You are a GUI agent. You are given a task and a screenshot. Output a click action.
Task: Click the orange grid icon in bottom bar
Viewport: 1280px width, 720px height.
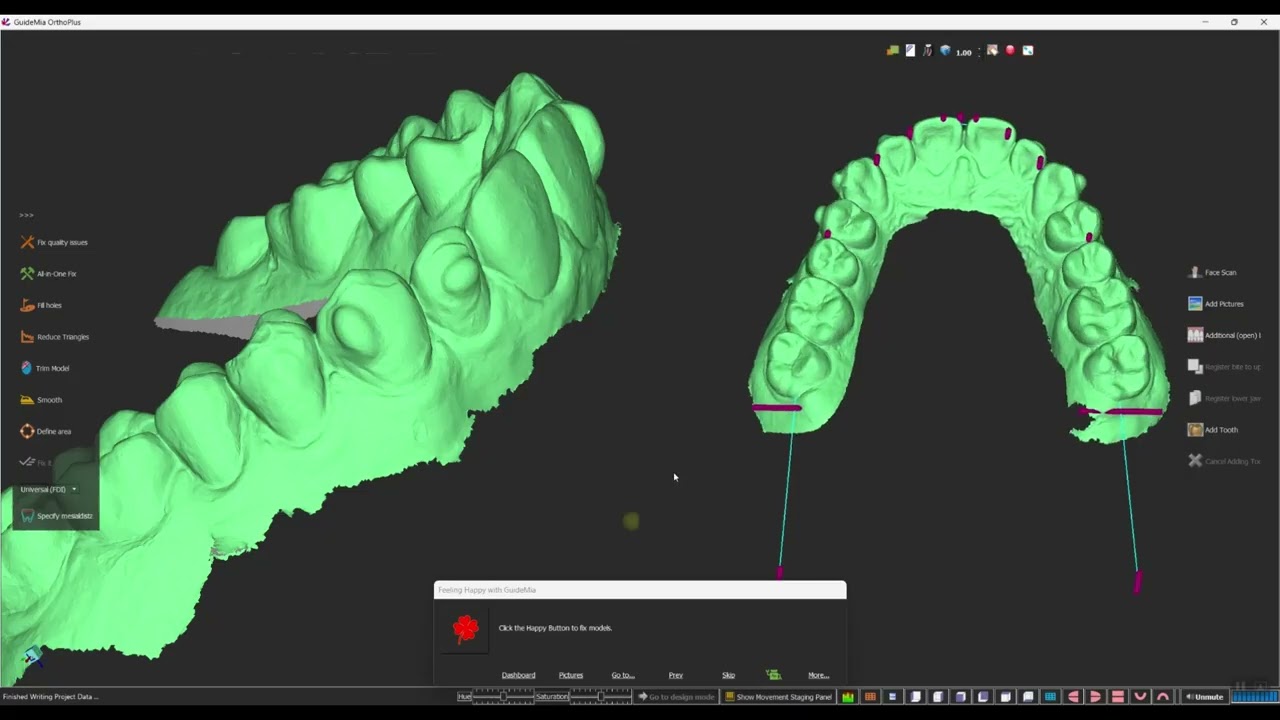(x=870, y=697)
